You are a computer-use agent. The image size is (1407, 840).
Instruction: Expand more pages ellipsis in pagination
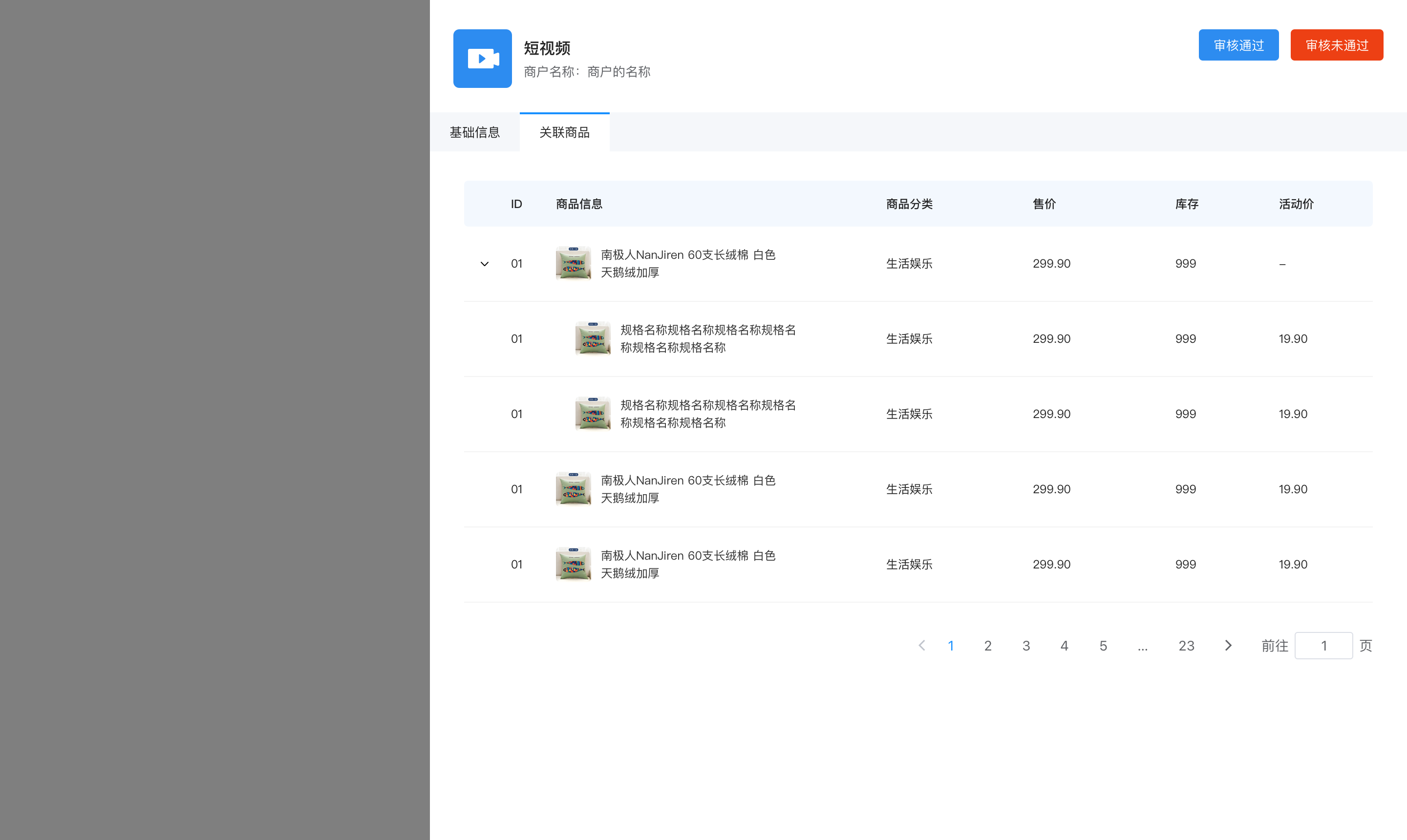[x=1143, y=646]
